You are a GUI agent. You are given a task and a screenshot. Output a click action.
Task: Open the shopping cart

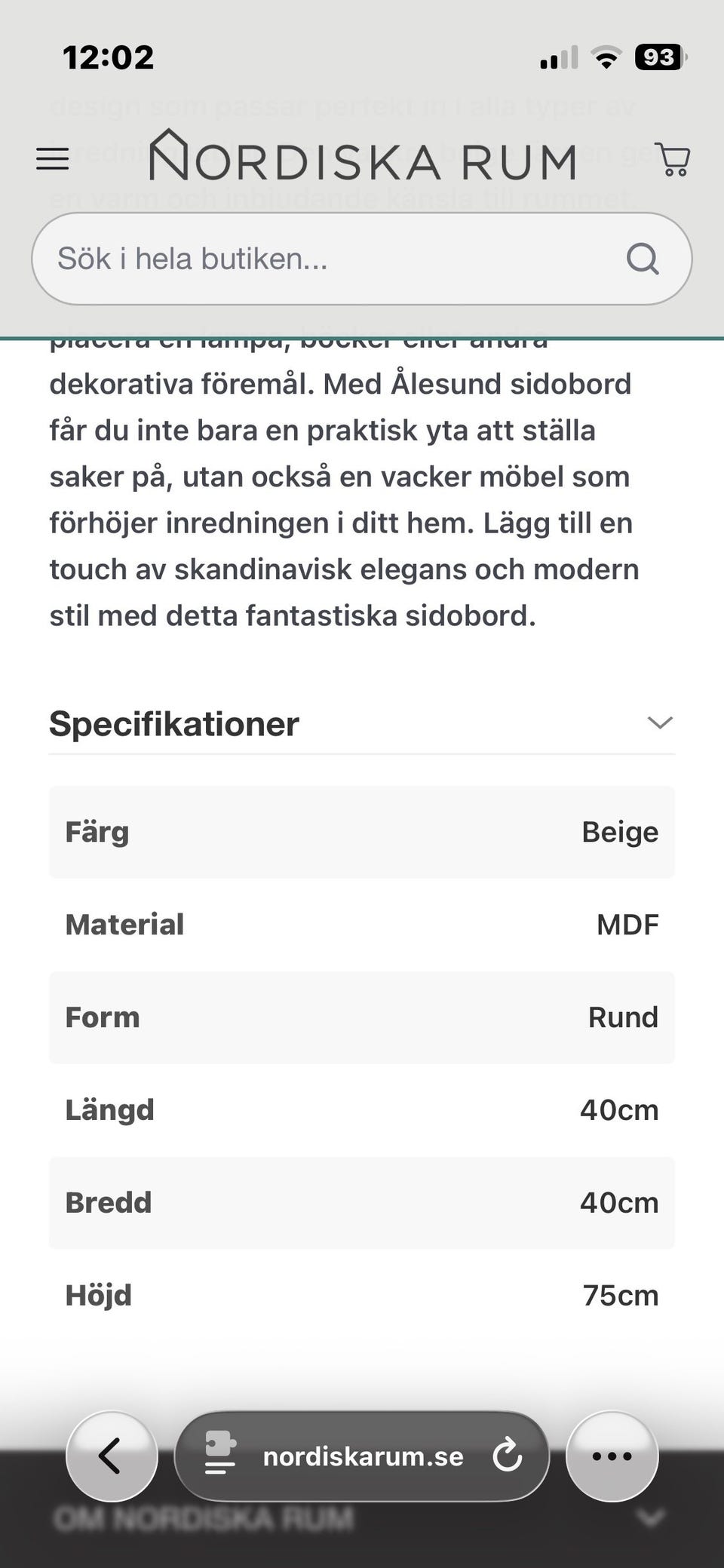673,159
